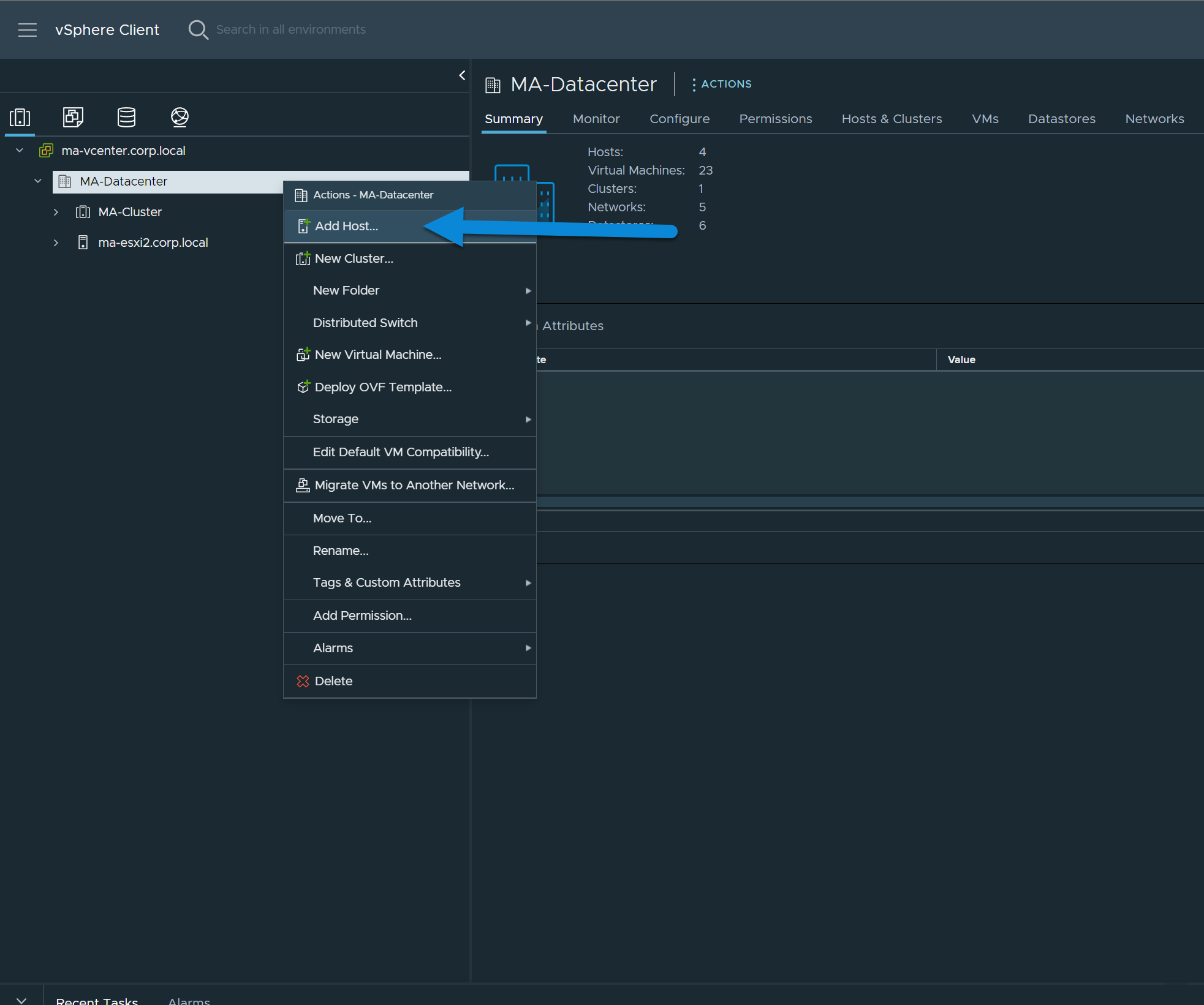
Task: Open the ACTIONS dropdown button
Action: [x=721, y=84]
